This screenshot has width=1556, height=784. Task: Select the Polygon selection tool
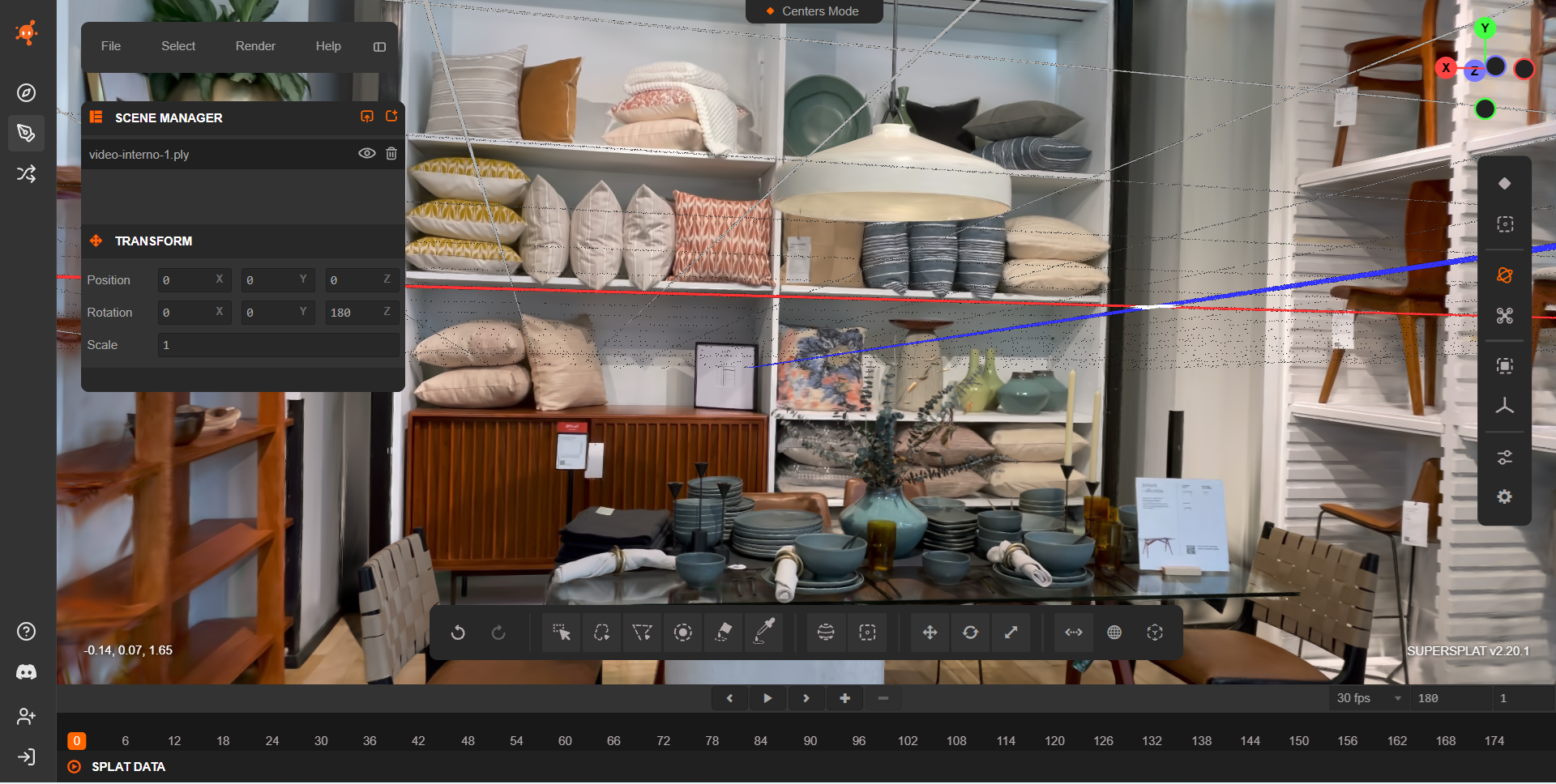(x=642, y=633)
